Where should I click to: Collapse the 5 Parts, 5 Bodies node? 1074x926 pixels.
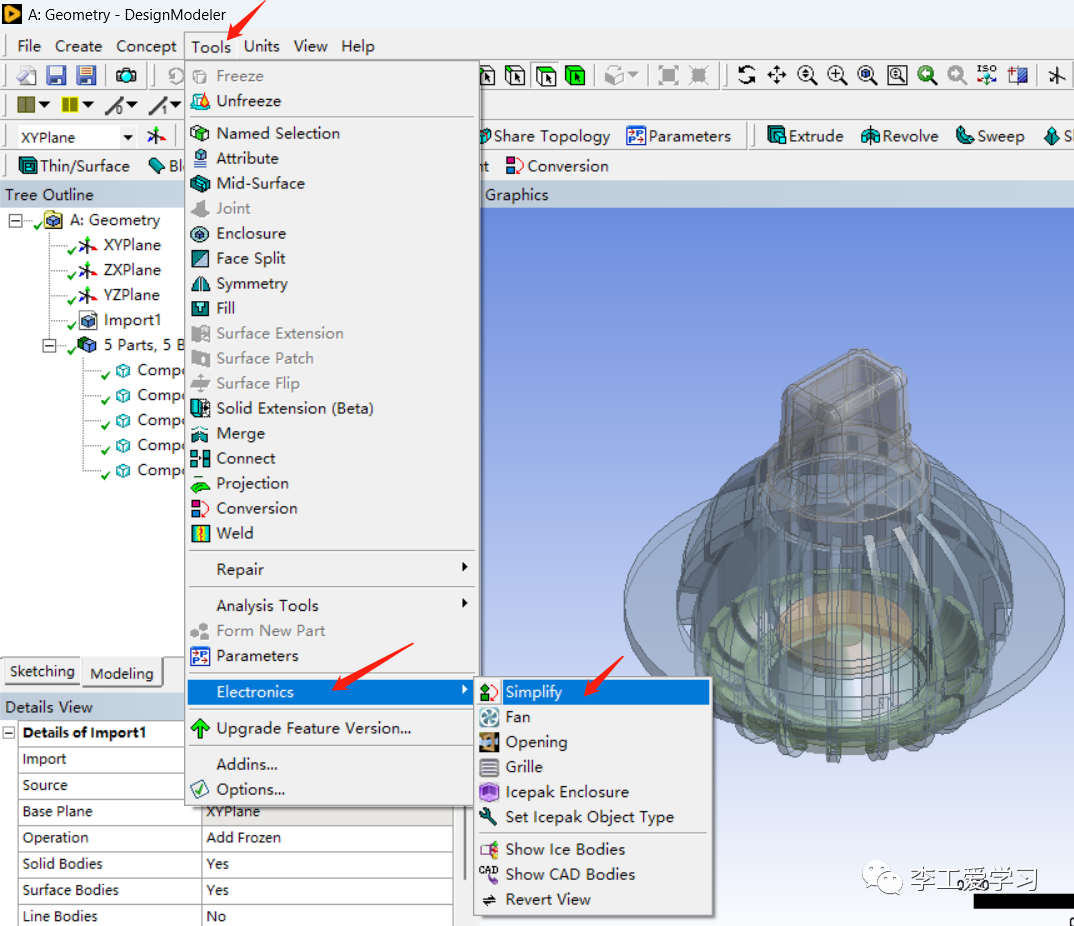click(49, 345)
